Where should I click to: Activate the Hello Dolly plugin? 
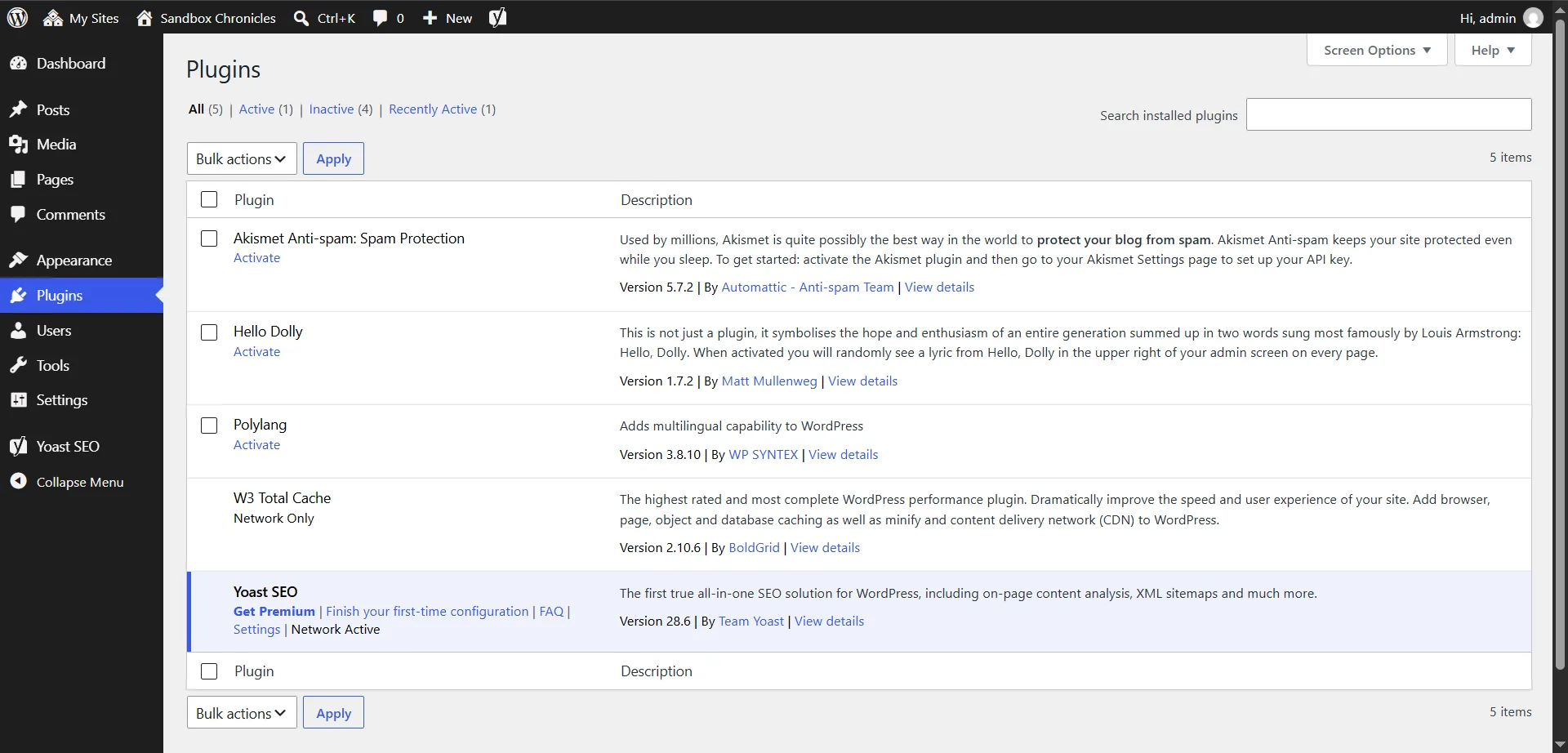(x=256, y=352)
